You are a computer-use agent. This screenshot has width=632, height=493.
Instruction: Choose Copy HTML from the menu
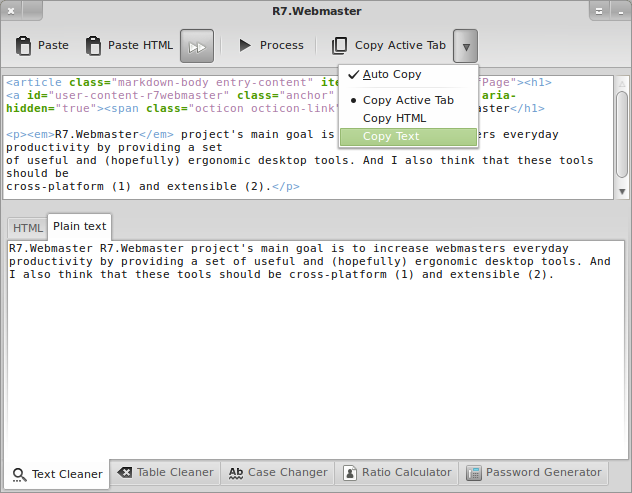[x=408, y=118]
